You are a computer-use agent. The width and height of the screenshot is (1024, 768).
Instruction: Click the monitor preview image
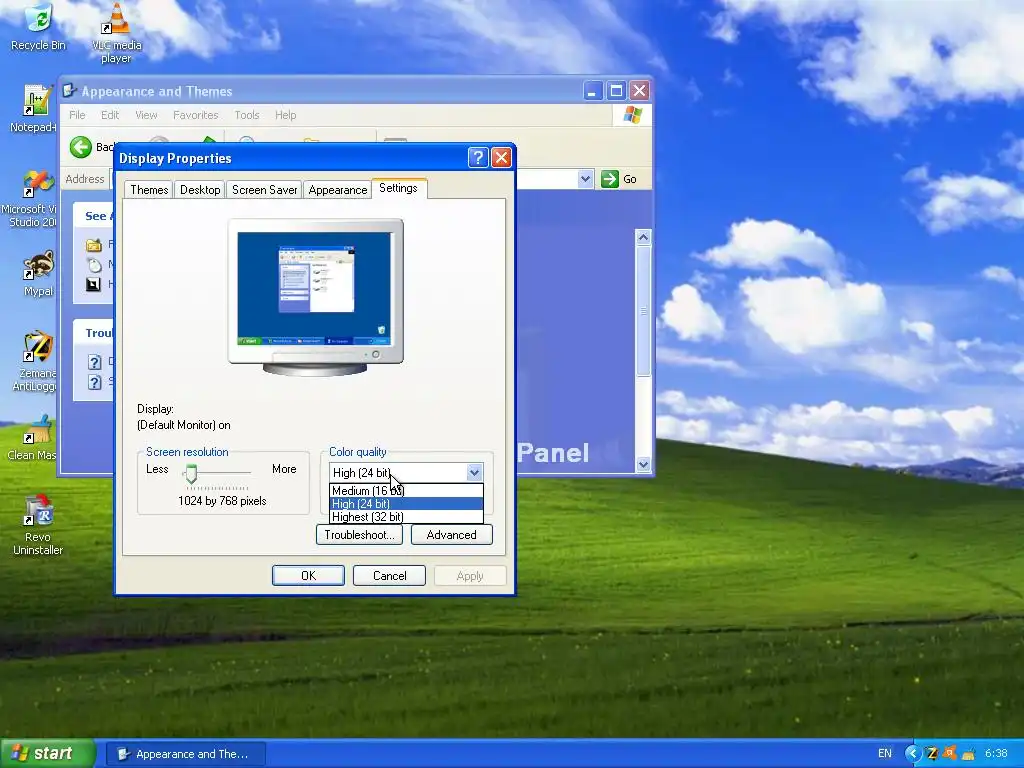pyautogui.click(x=315, y=297)
